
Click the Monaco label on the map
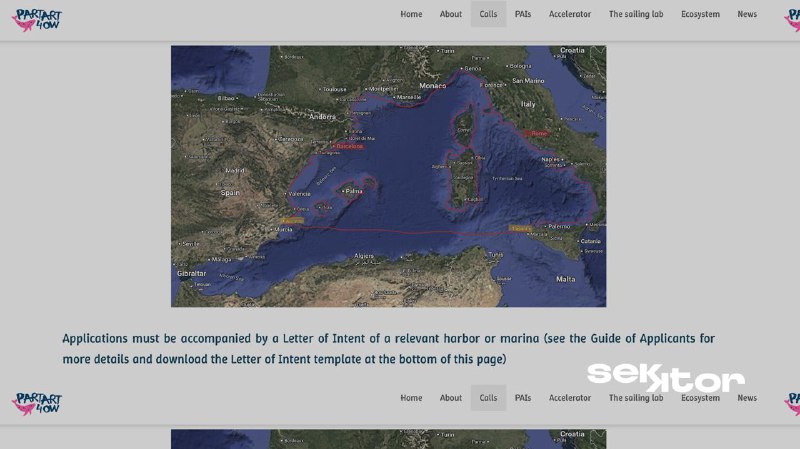pos(432,86)
